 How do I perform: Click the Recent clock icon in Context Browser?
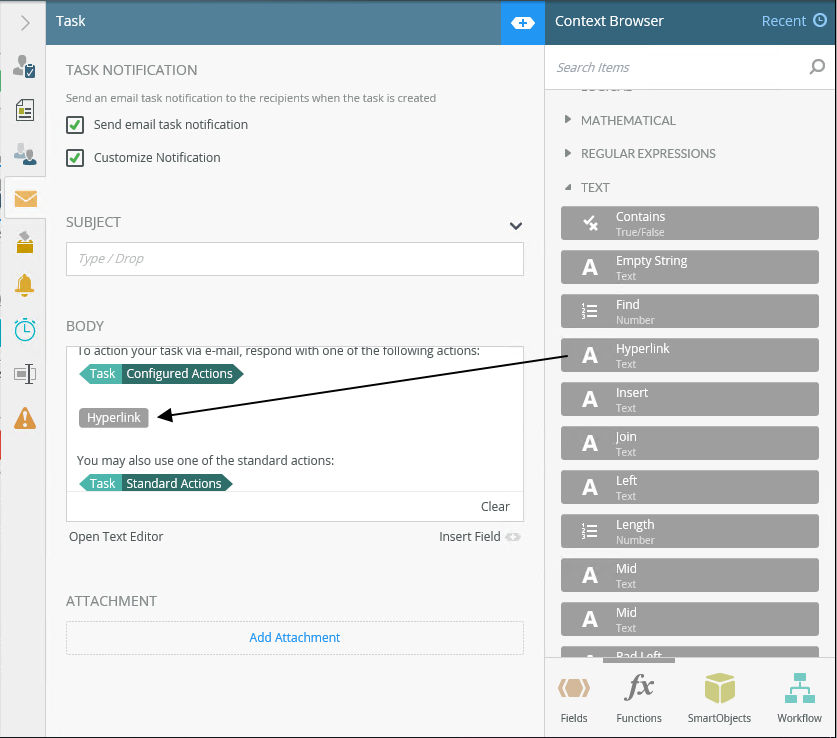tap(819, 20)
